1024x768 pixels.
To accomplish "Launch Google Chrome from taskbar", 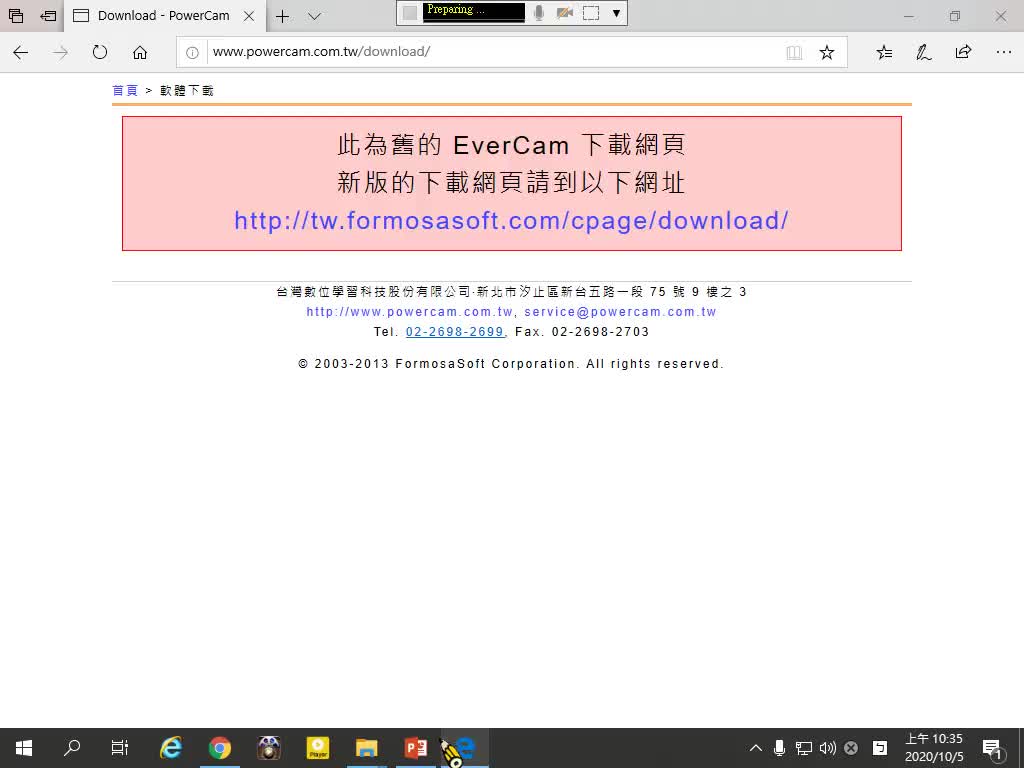I will point(220,748).
